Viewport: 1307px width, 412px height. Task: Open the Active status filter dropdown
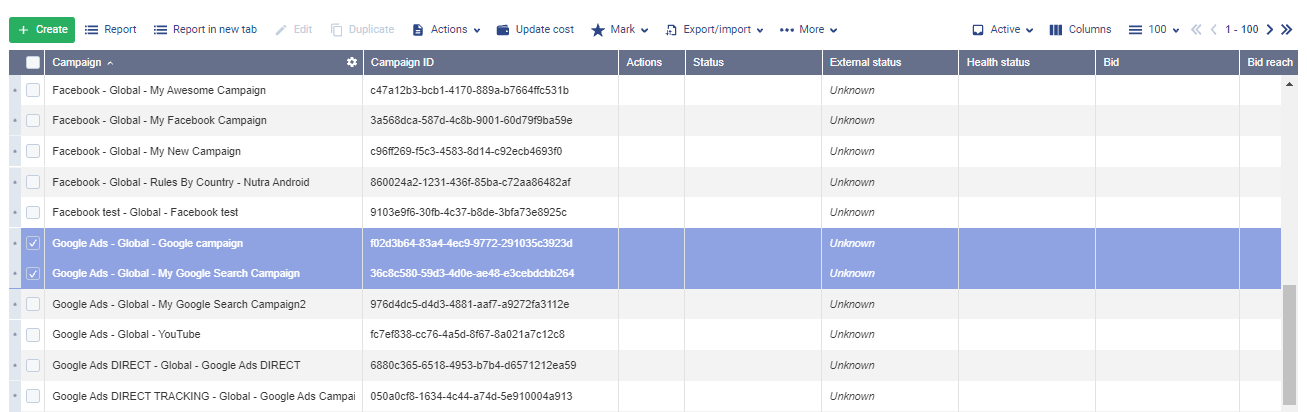click(x=1003, y=30)
